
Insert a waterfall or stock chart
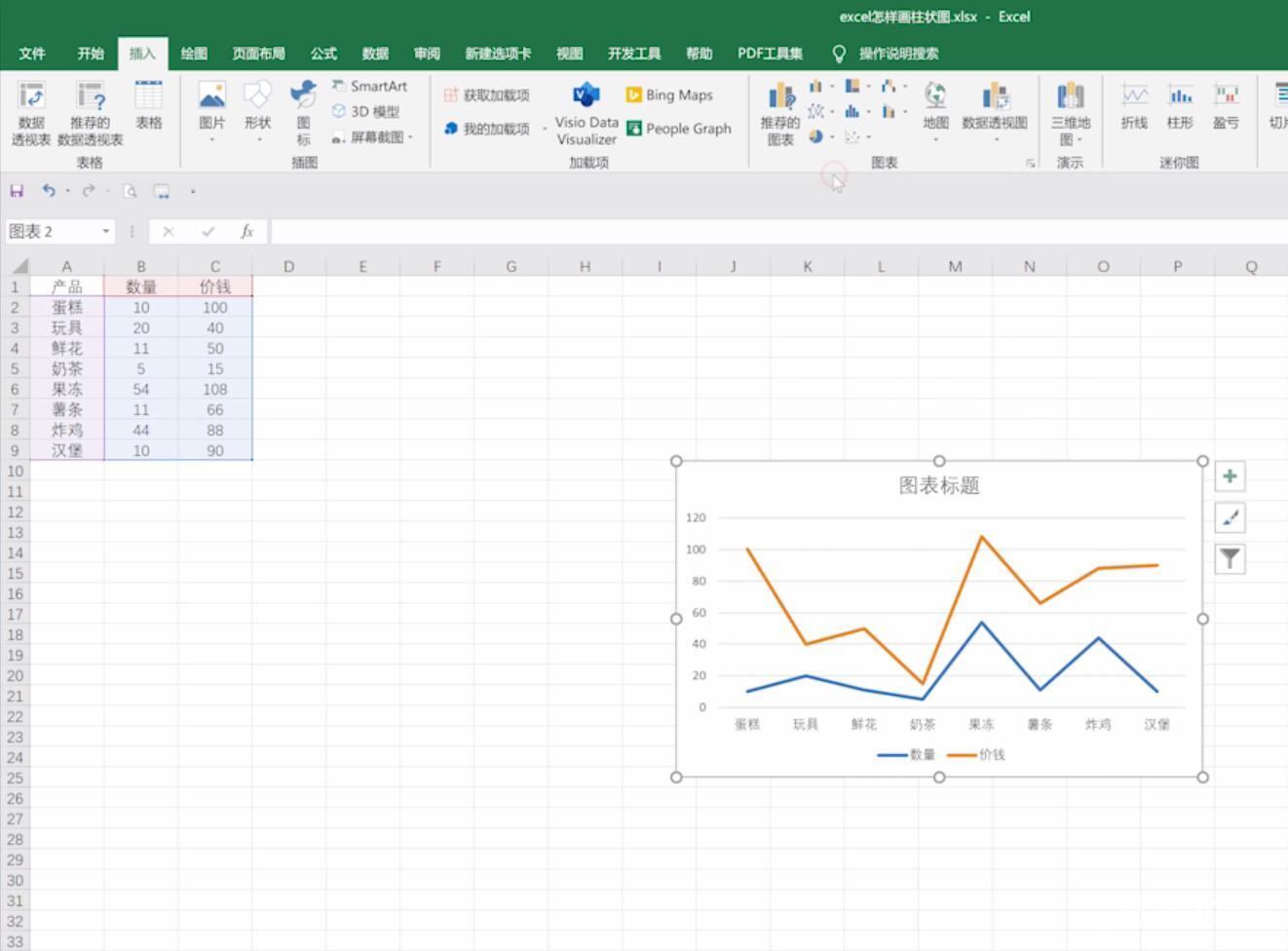889,86
